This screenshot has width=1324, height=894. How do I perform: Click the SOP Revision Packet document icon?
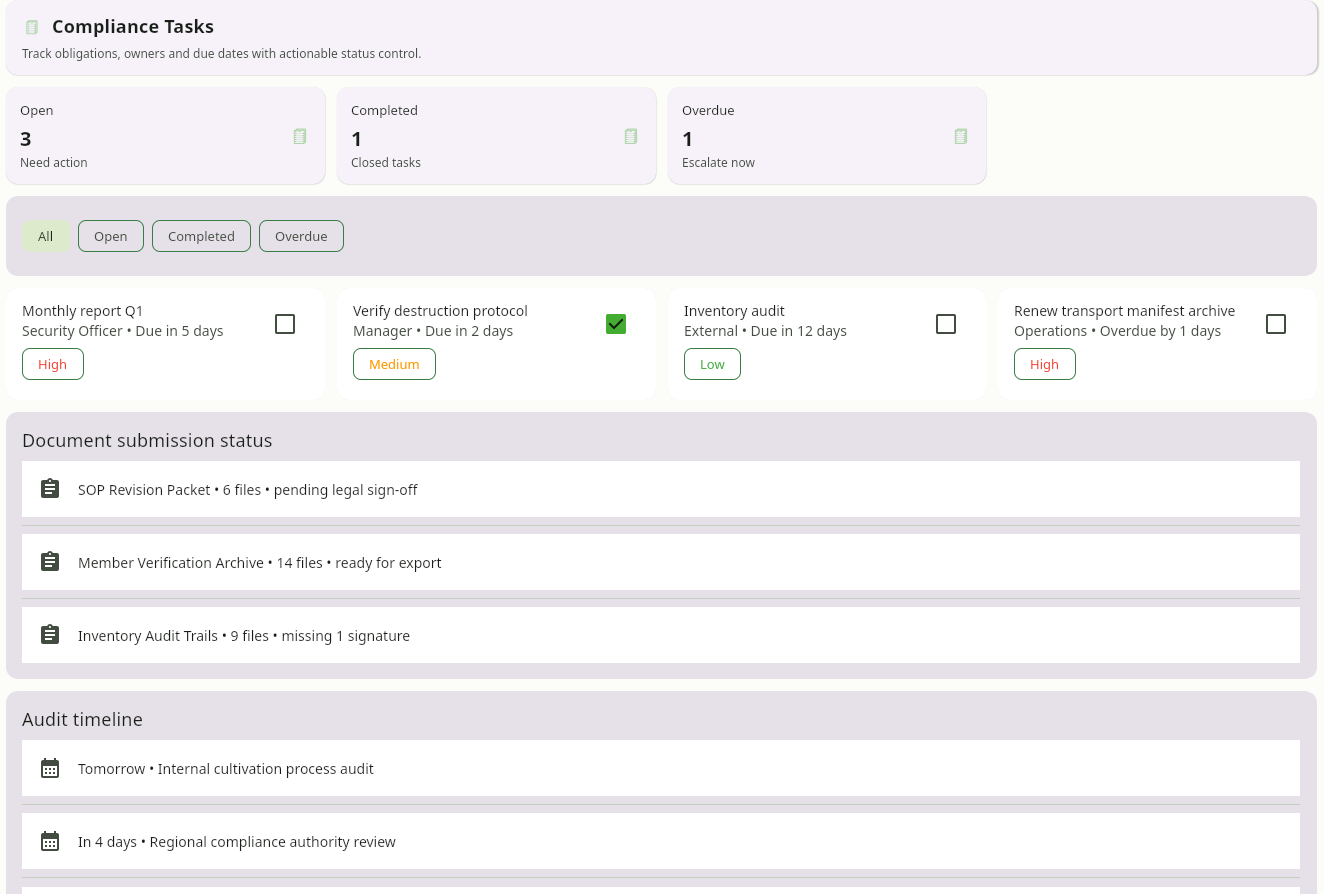tap(50, 489)
